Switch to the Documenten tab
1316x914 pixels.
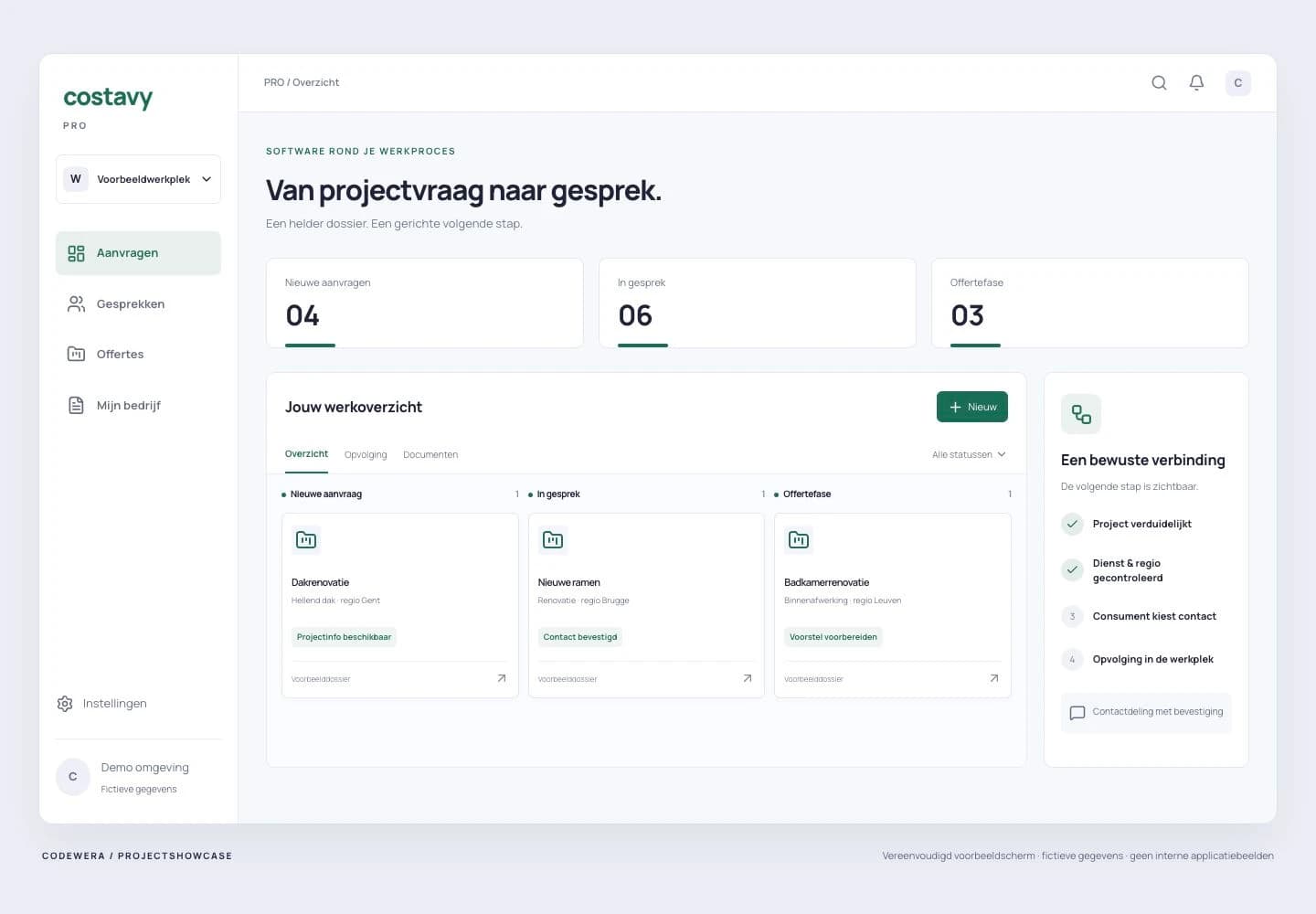430,454
